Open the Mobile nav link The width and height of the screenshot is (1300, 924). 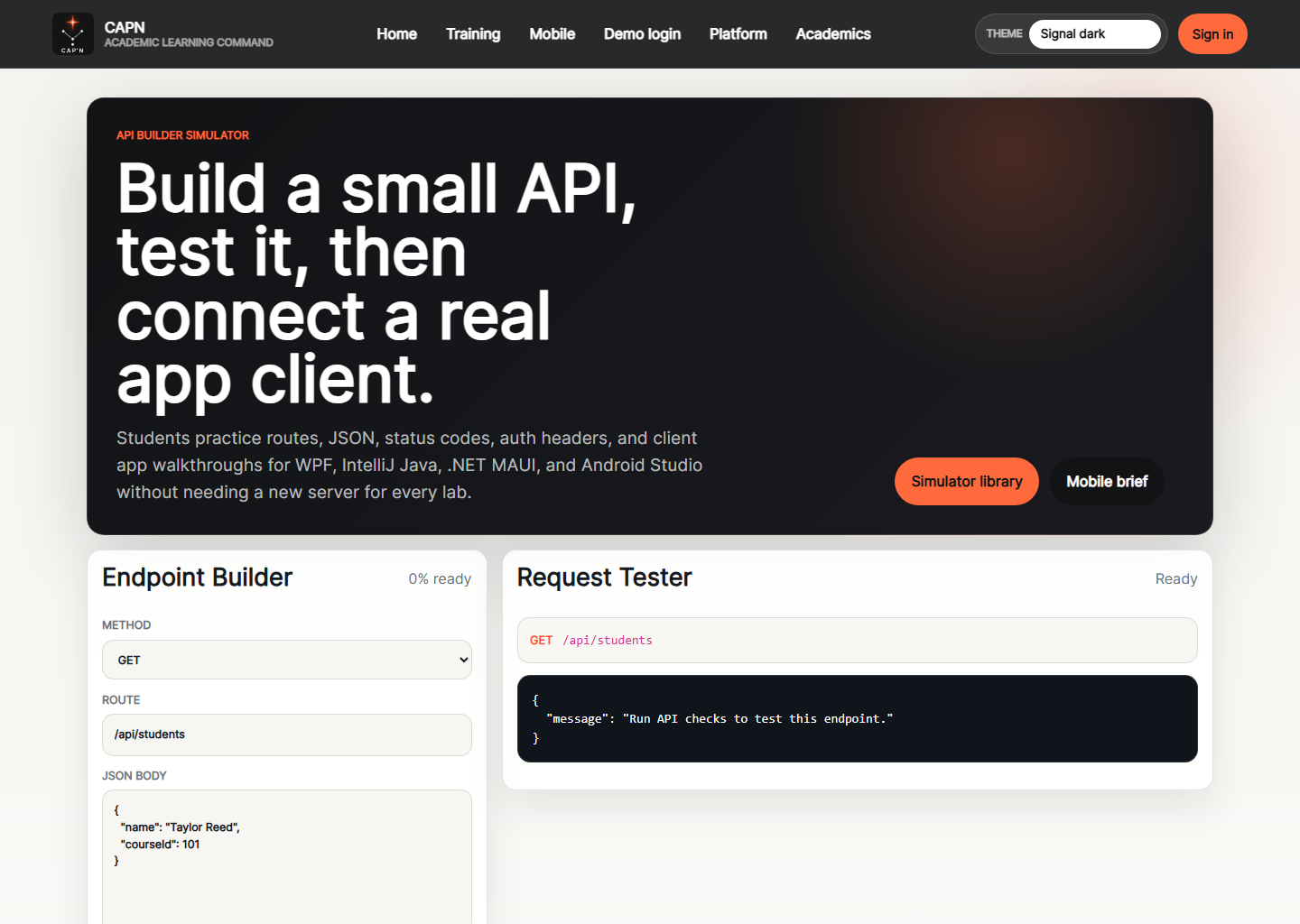click(552, 34)
